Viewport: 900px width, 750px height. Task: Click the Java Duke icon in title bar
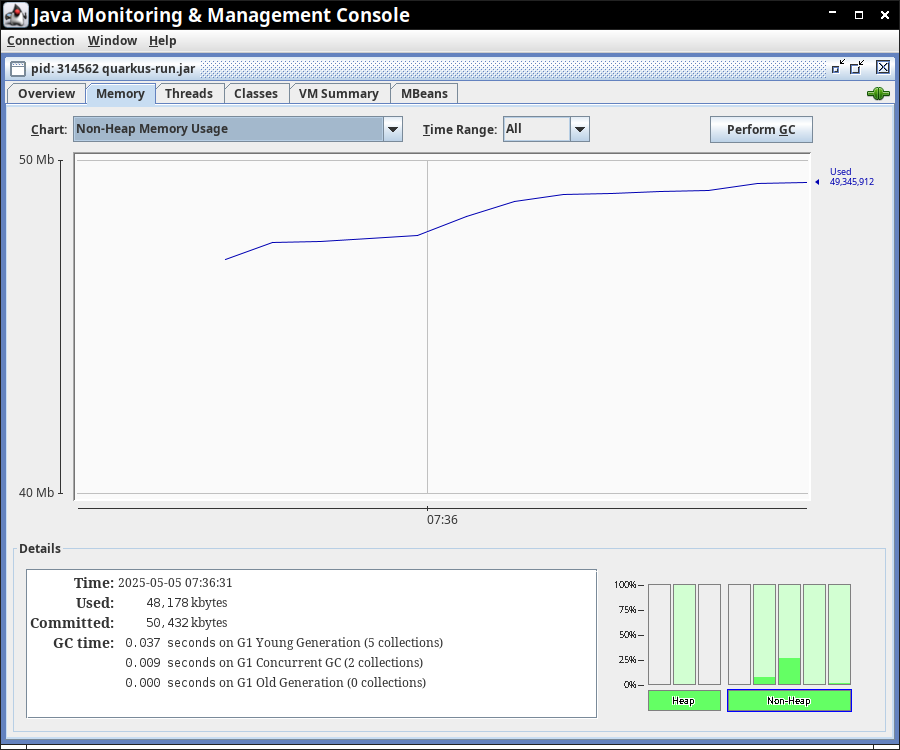(x=16, y=15)
